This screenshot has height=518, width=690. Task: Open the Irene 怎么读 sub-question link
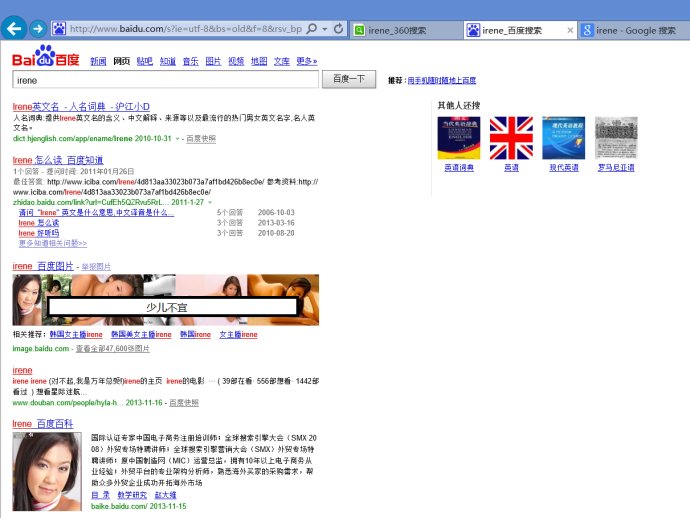point(39,223)
